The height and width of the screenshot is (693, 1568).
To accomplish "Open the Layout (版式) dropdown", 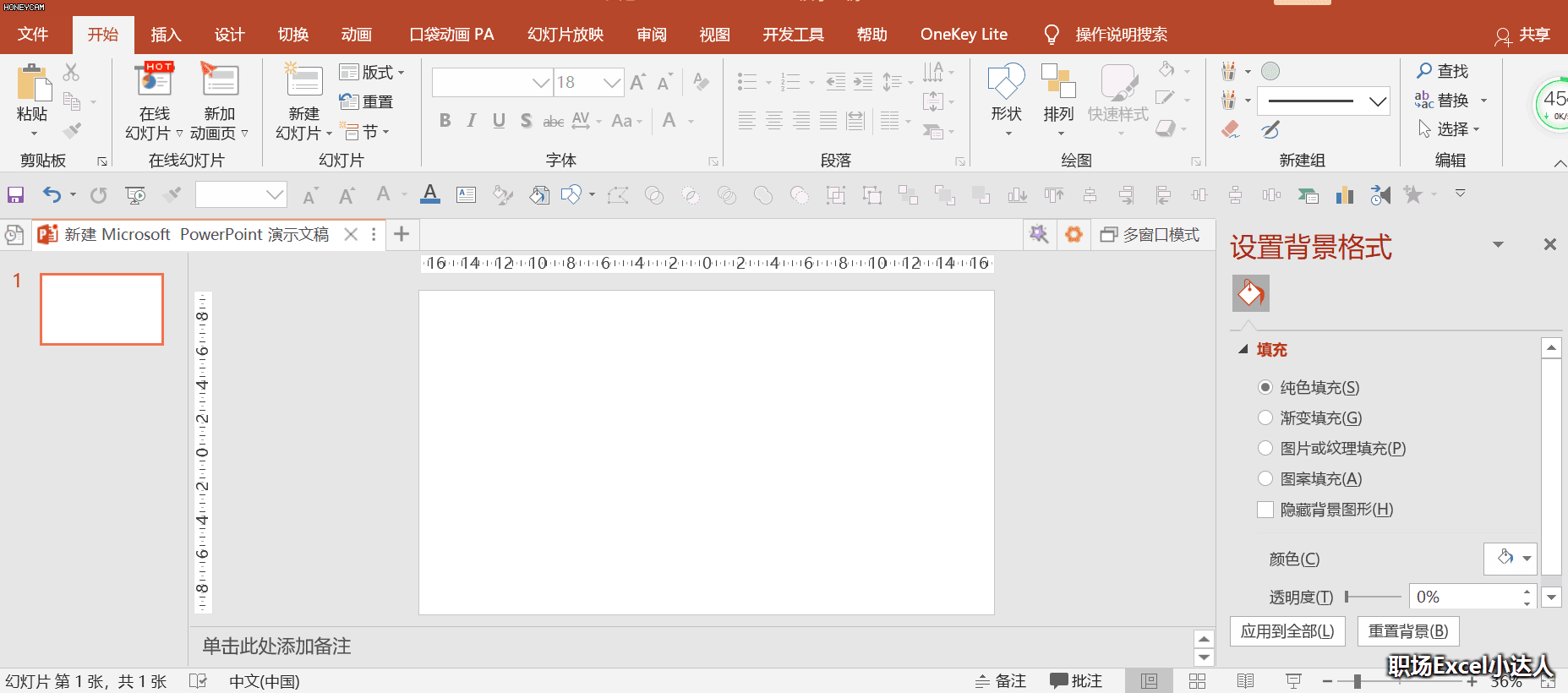I will coord(372,73).
